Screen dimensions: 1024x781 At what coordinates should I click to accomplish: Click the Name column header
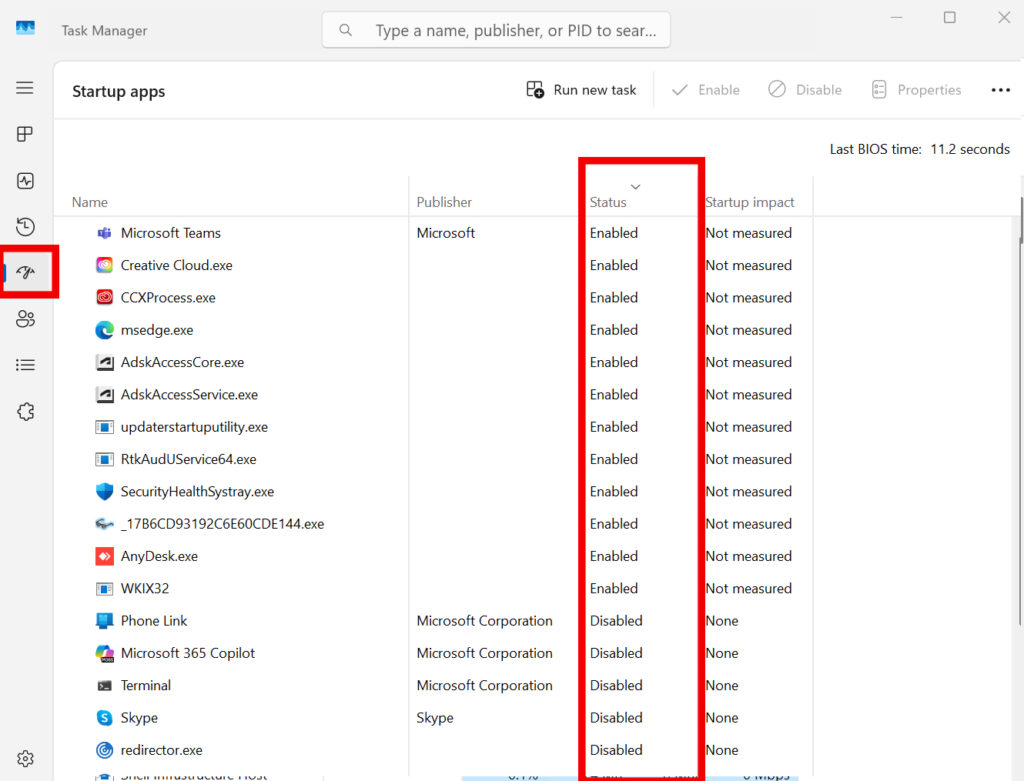point(90,202)
